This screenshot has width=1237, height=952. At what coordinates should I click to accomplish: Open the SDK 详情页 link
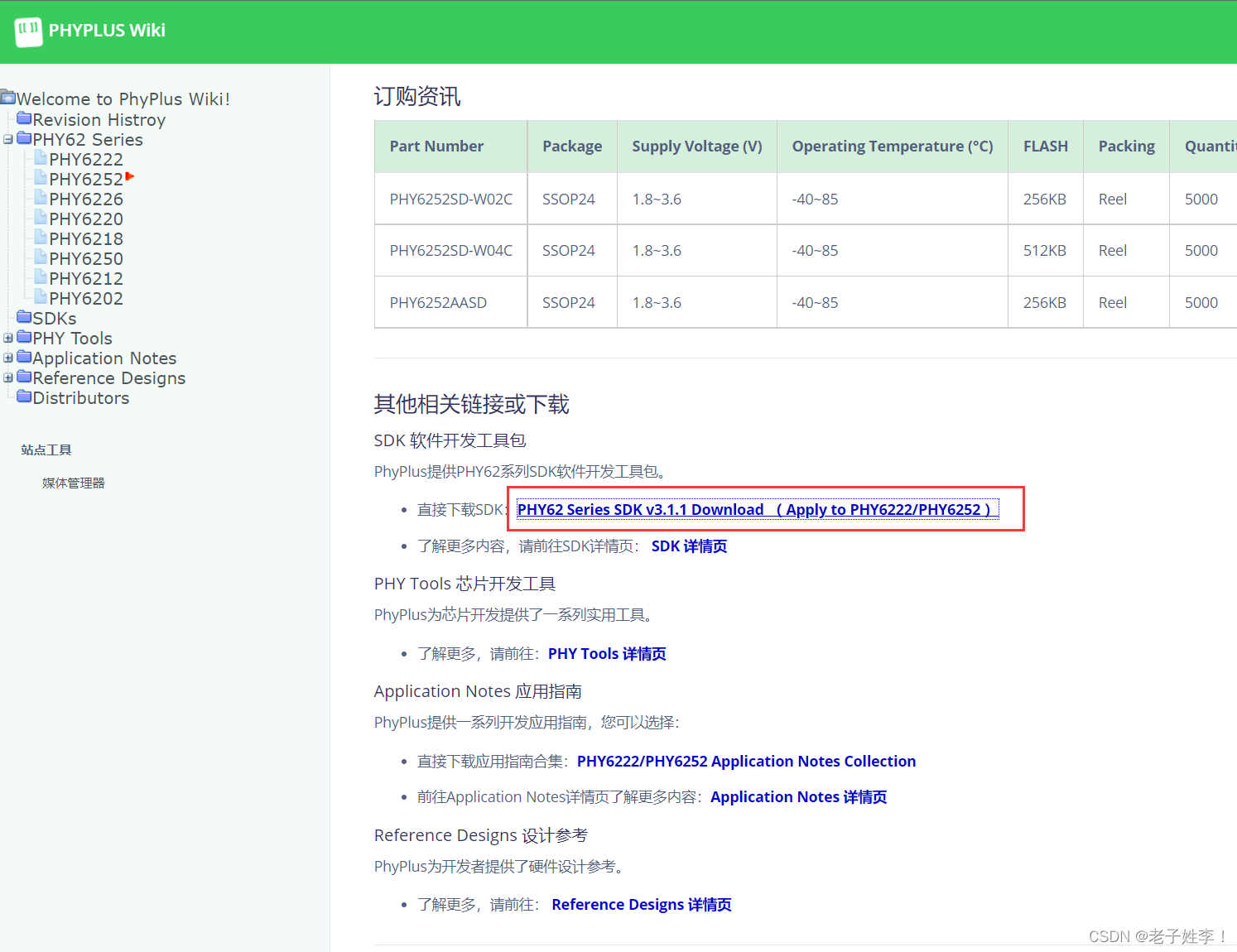pos(689,546)
